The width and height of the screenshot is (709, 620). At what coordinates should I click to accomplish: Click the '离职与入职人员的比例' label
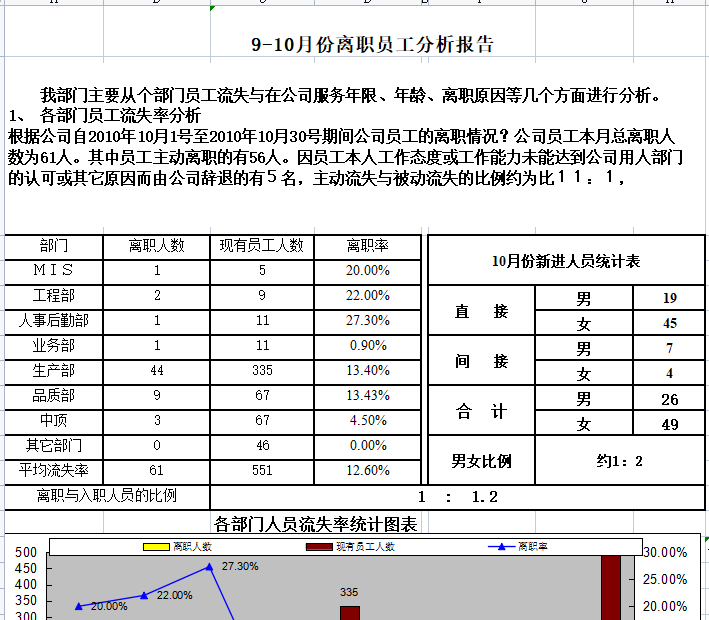(107, 496)
